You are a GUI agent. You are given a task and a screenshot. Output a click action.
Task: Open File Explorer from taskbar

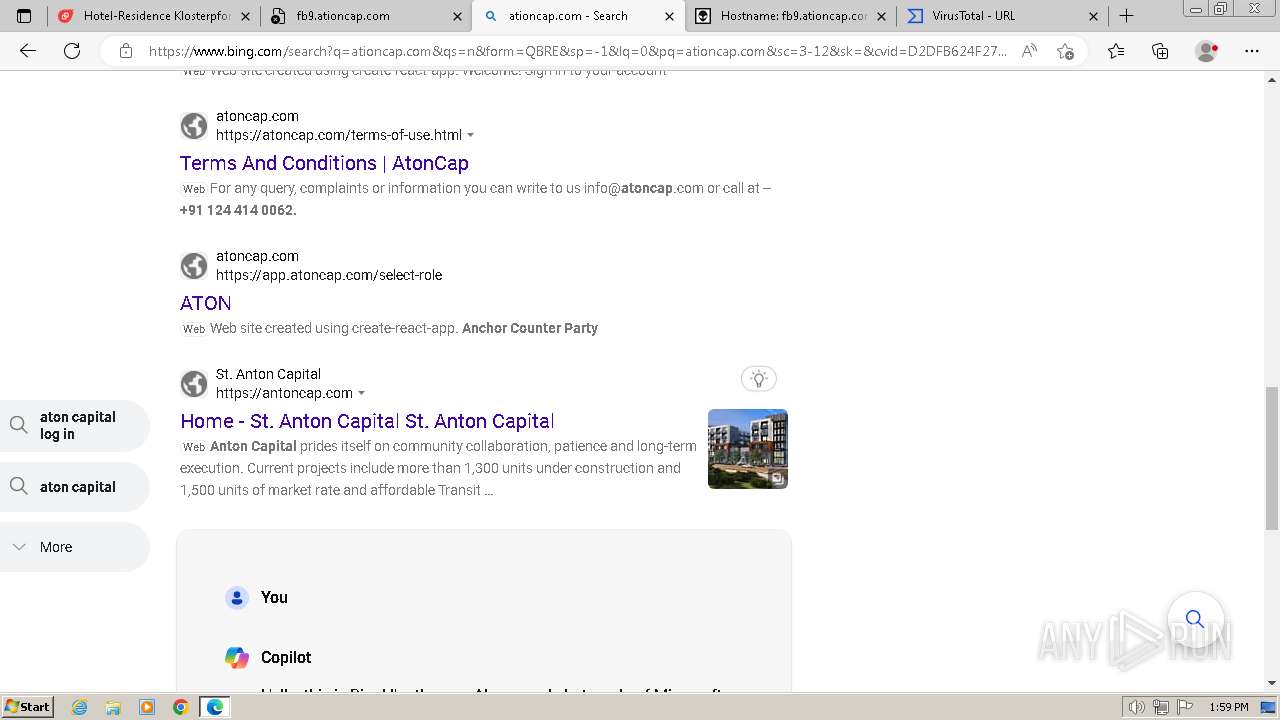click(113, 707)
